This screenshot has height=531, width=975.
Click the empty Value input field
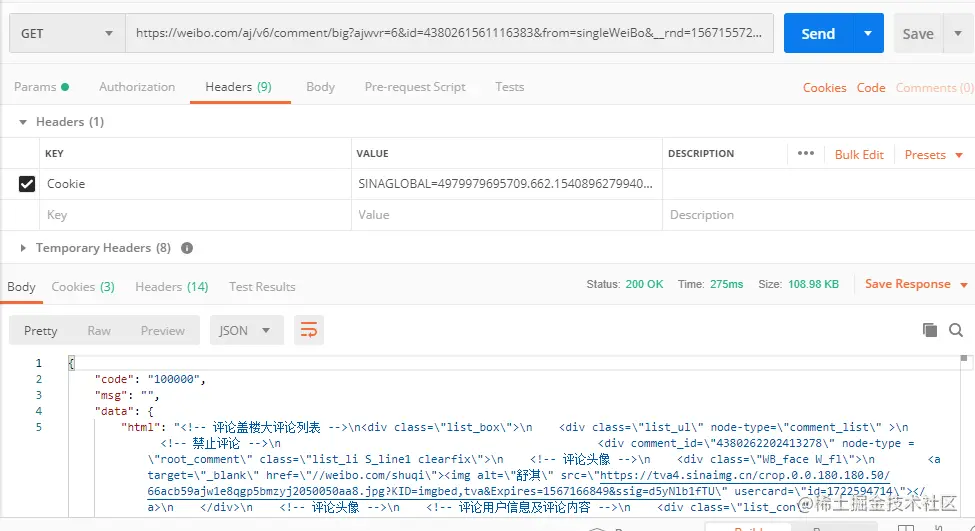(506, 215)
